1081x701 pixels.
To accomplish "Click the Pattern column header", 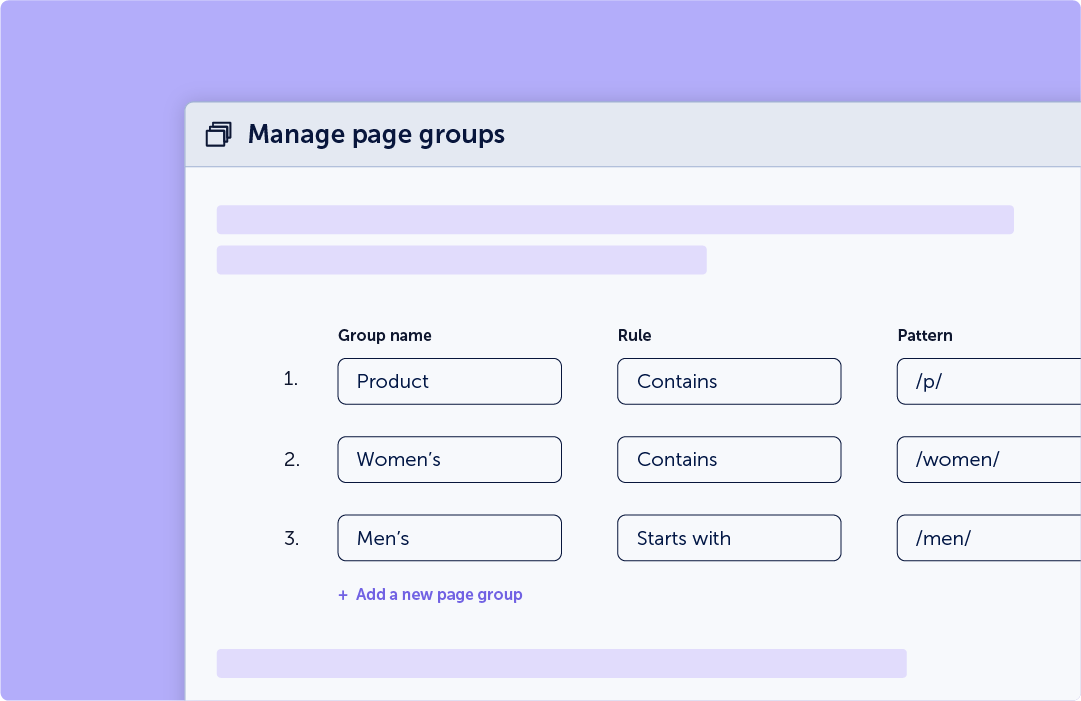I will [x=925, y=335].
